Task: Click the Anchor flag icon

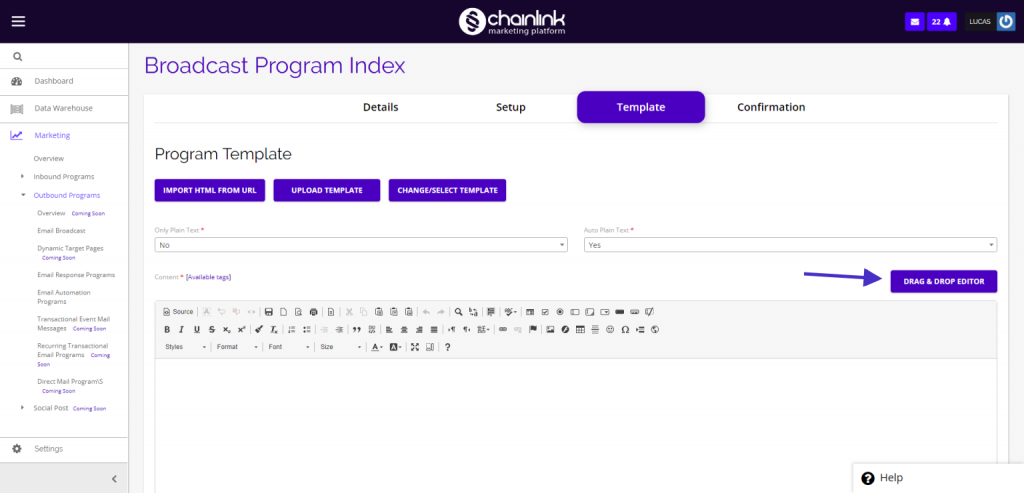Action: tap(533, 329)
